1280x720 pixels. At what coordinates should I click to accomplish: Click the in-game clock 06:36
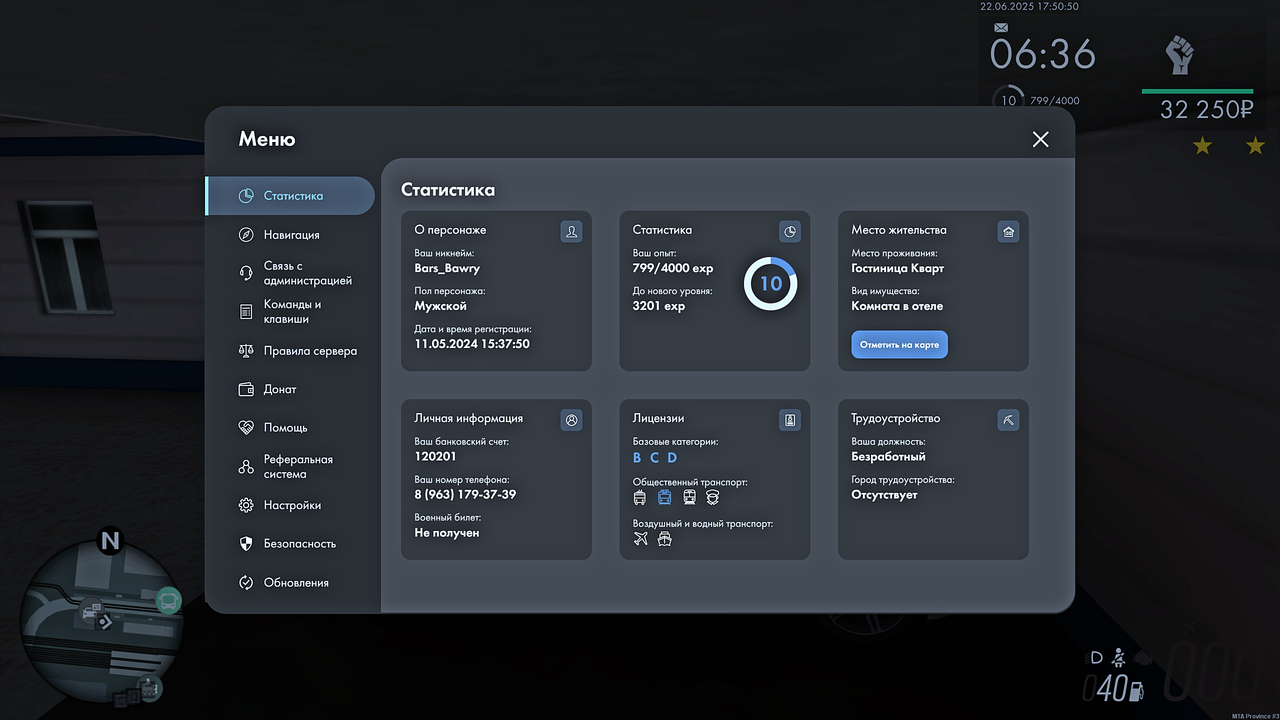pyautogui.click(x=1043, y=54)
